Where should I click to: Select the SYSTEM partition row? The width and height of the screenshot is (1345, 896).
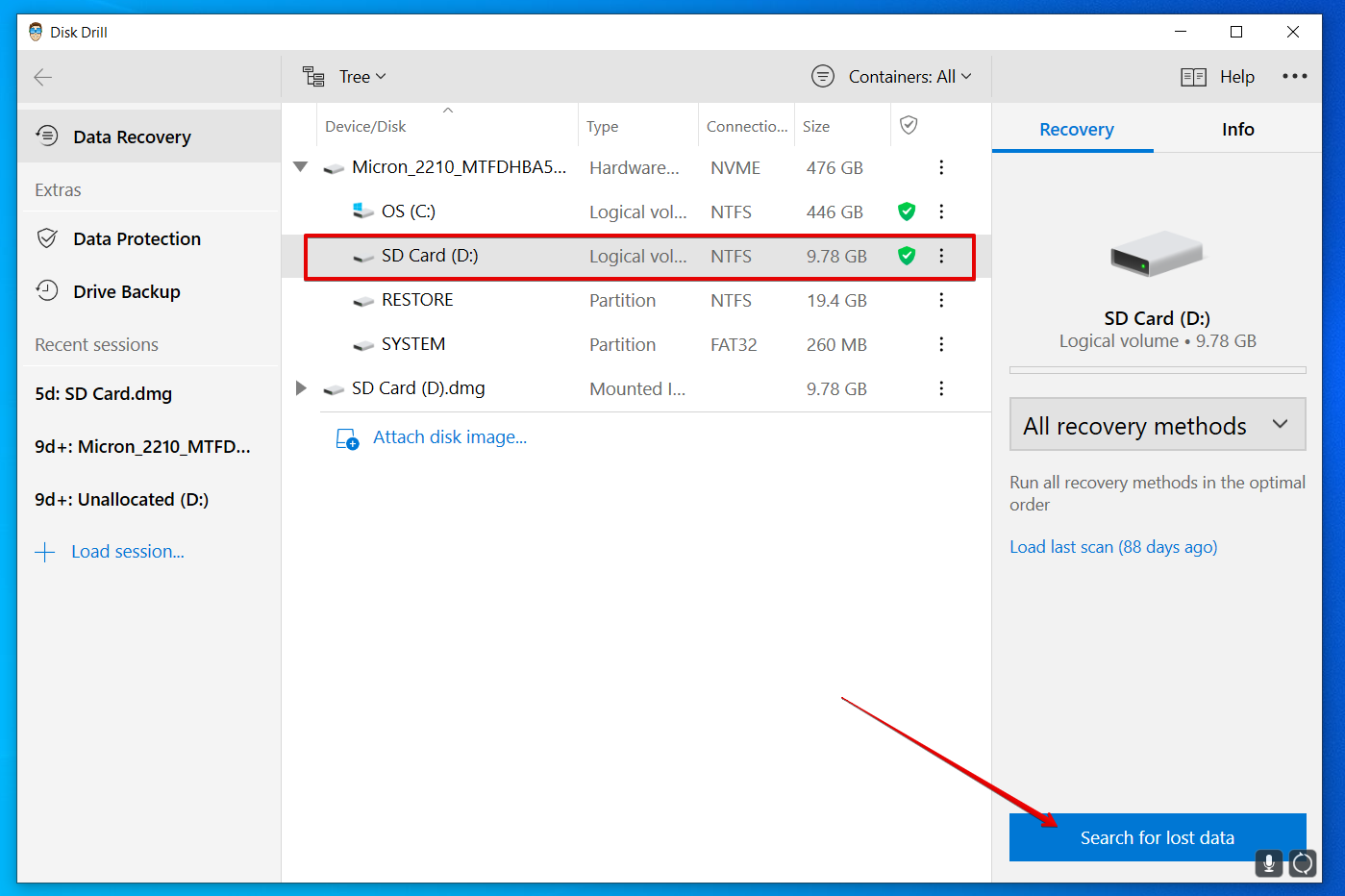click(636, 344)
